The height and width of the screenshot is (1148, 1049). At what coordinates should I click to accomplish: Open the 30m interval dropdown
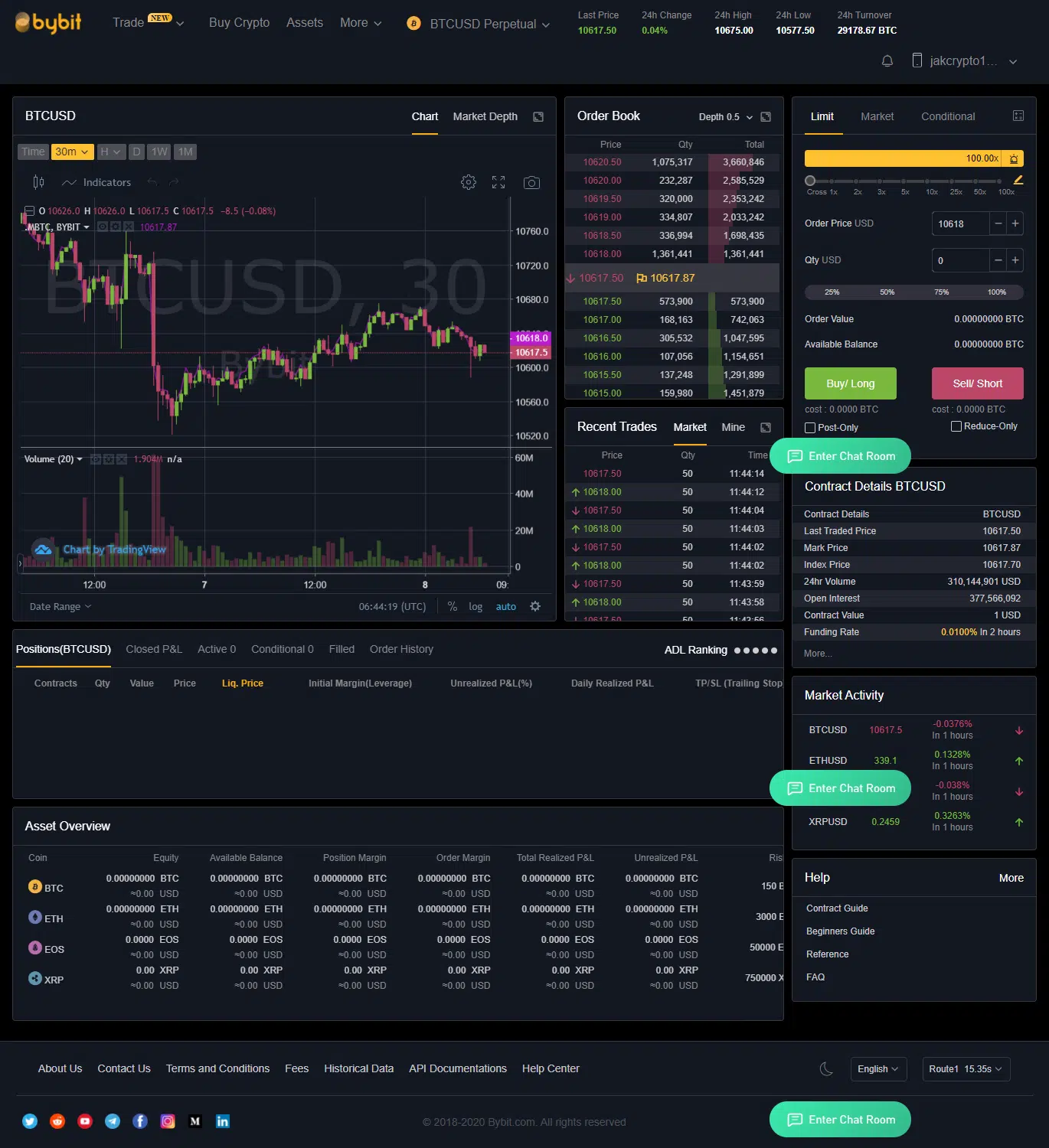click(72, 152)
